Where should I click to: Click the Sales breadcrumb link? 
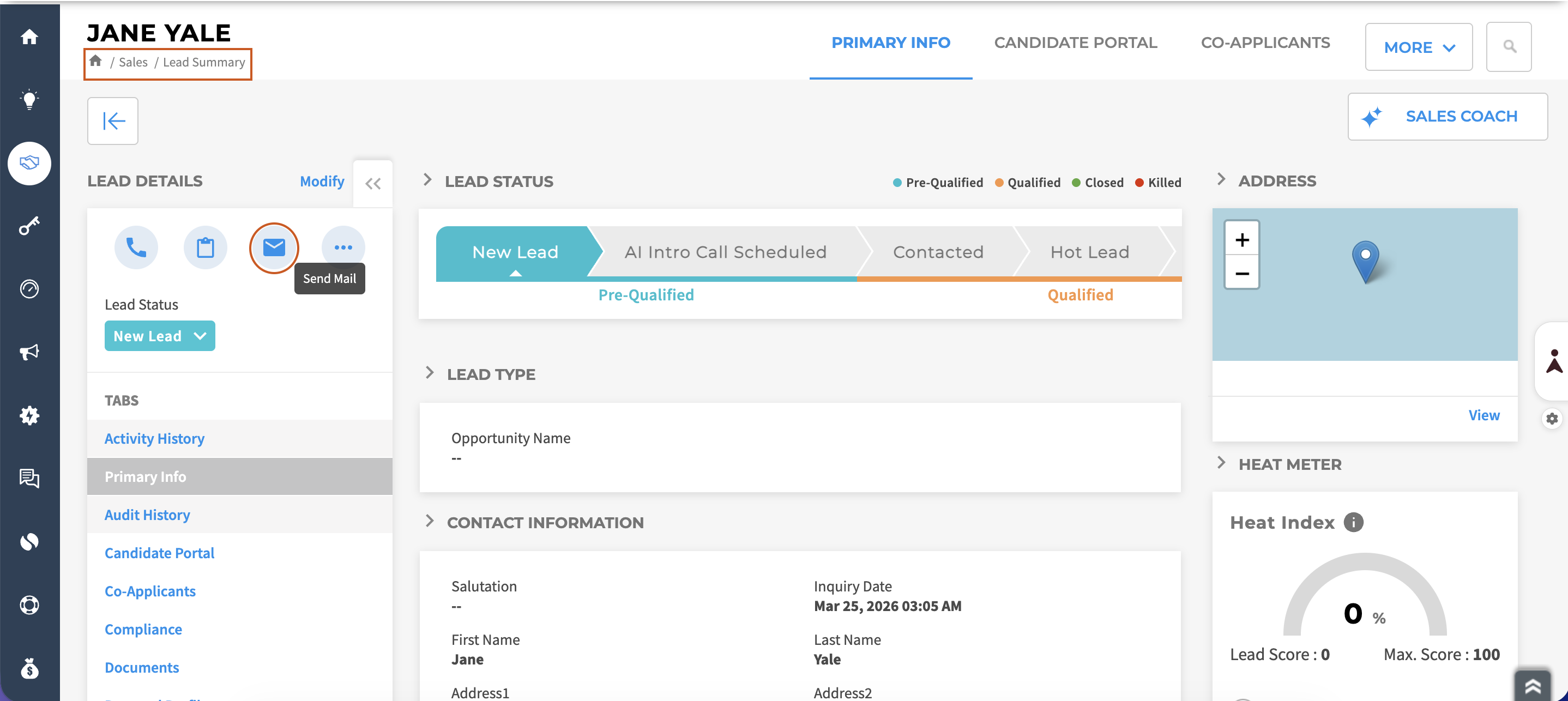pos(132,62)
